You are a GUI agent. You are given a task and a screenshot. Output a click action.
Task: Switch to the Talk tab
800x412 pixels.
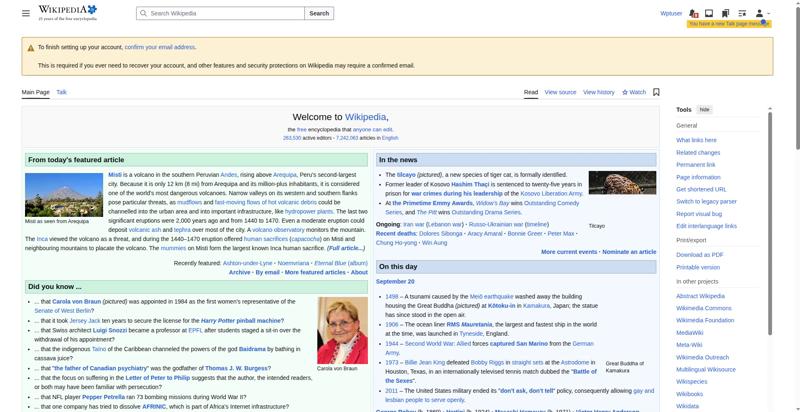(61, 92)
